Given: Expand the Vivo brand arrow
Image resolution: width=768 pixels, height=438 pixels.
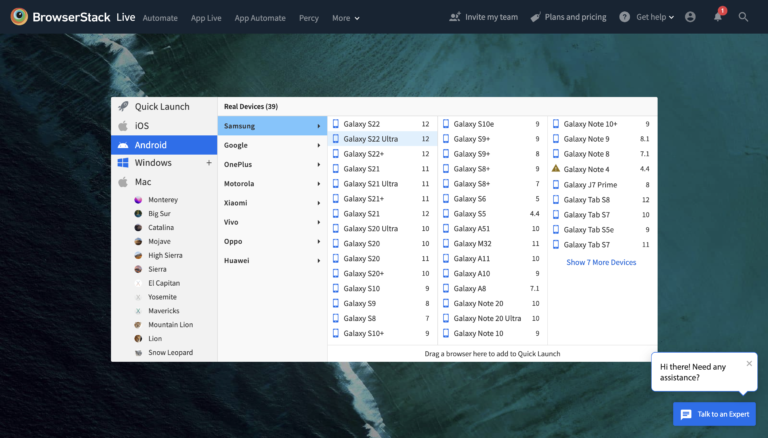Looking at the screenshot, I should tap(318, 222).
